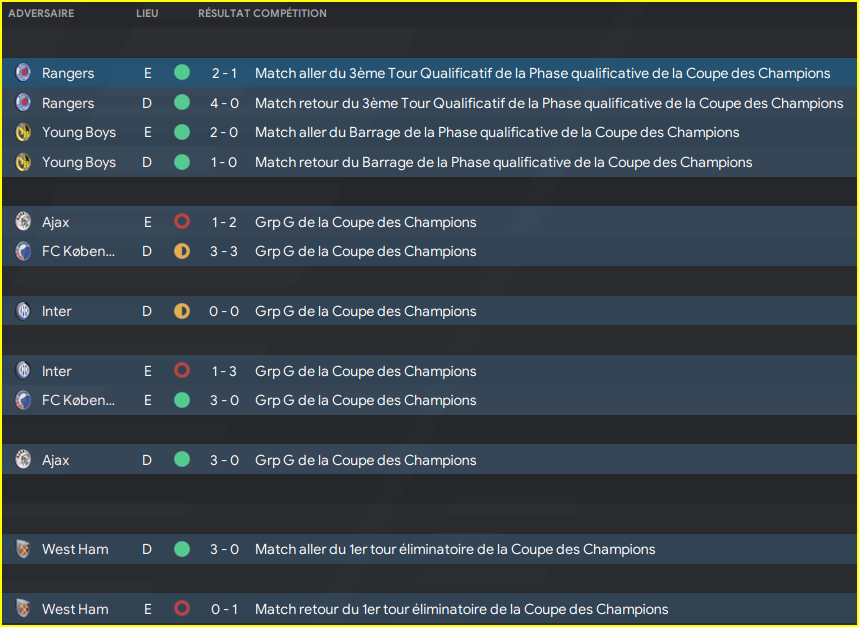Click the Rangers club badge in first row

pos(23,73)
